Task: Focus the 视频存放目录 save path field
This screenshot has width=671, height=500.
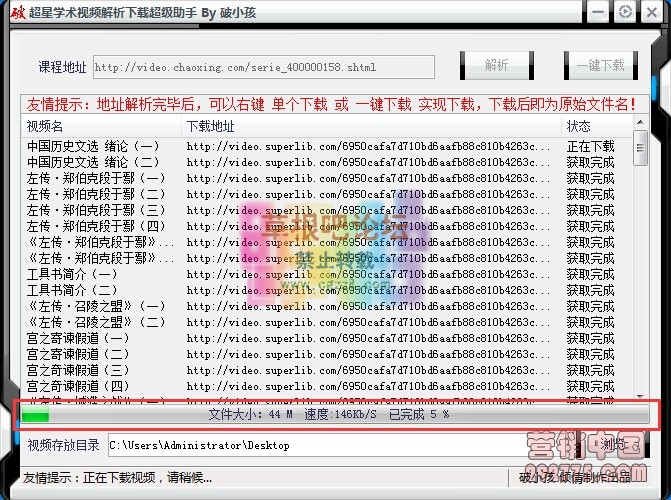Action: [x=340, y=445]
